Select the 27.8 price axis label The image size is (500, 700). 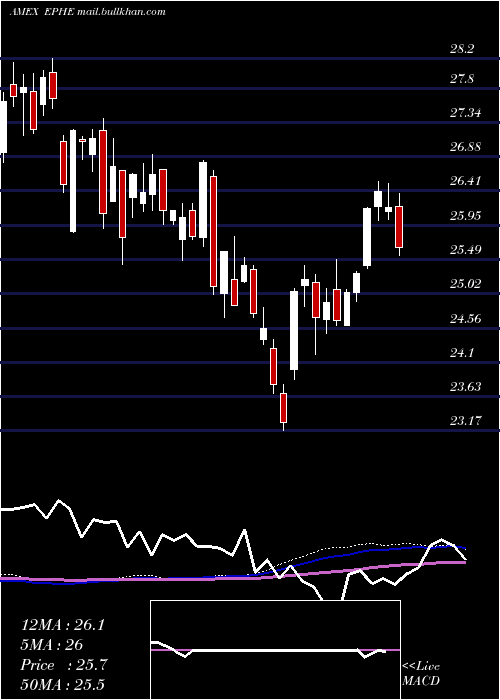(x=462, y=79)
